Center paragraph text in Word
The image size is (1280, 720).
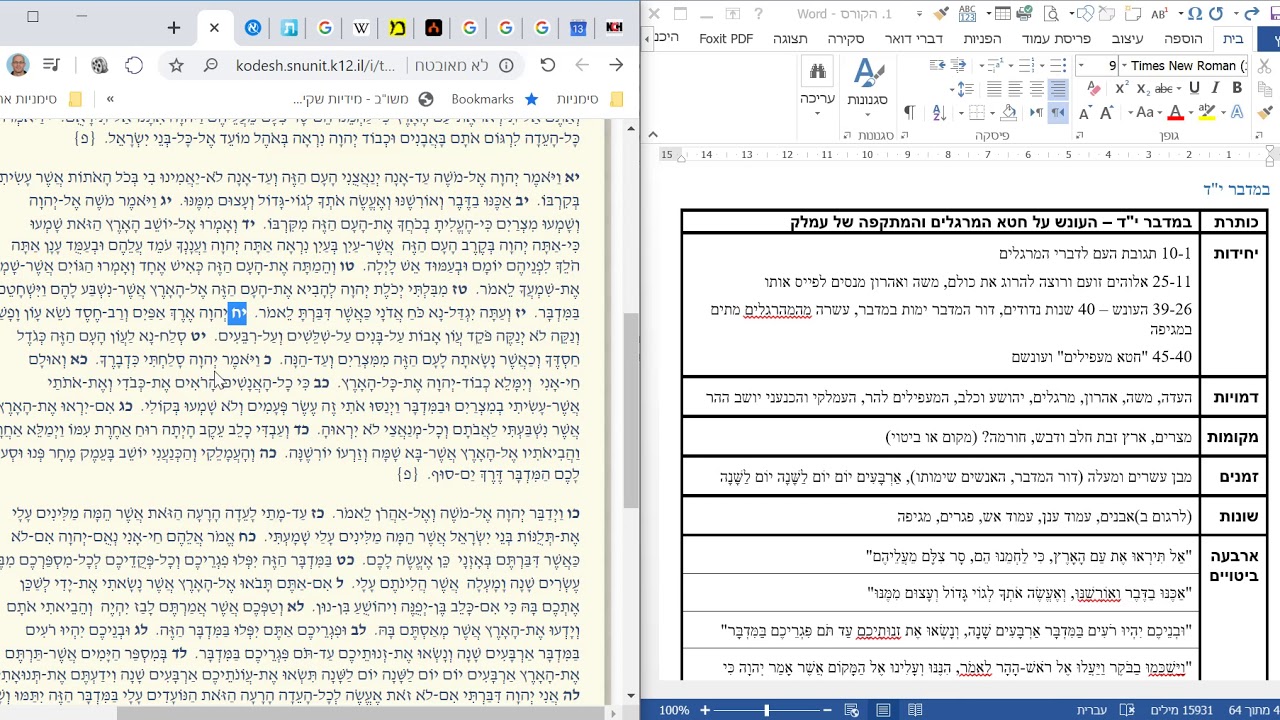click(x=1037, y=88)
